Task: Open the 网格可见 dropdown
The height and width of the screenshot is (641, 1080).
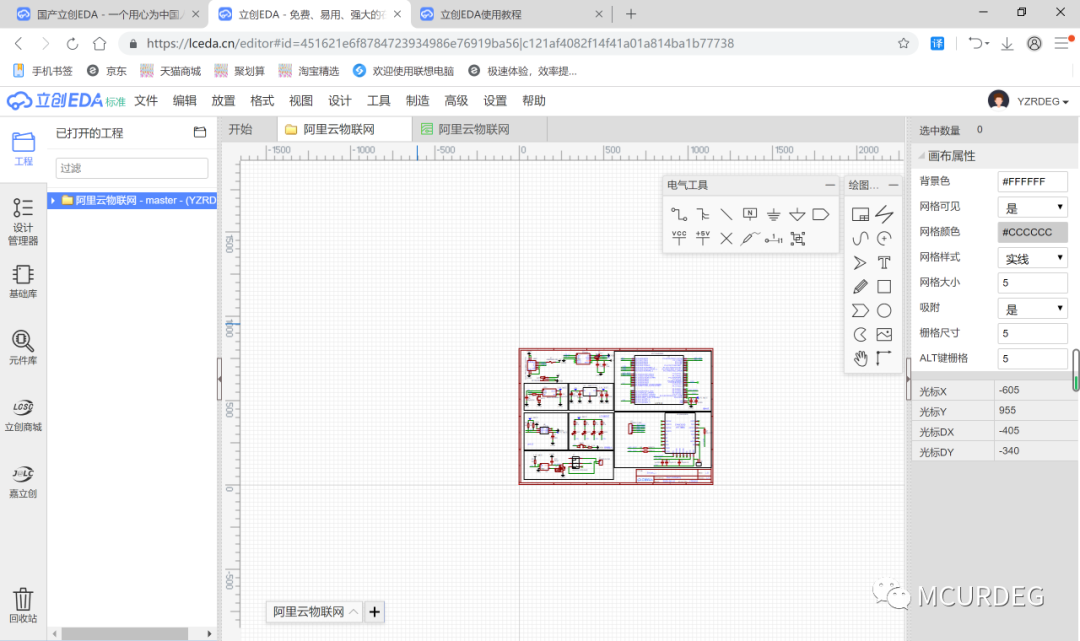Action: click(x=1032, y=207)
